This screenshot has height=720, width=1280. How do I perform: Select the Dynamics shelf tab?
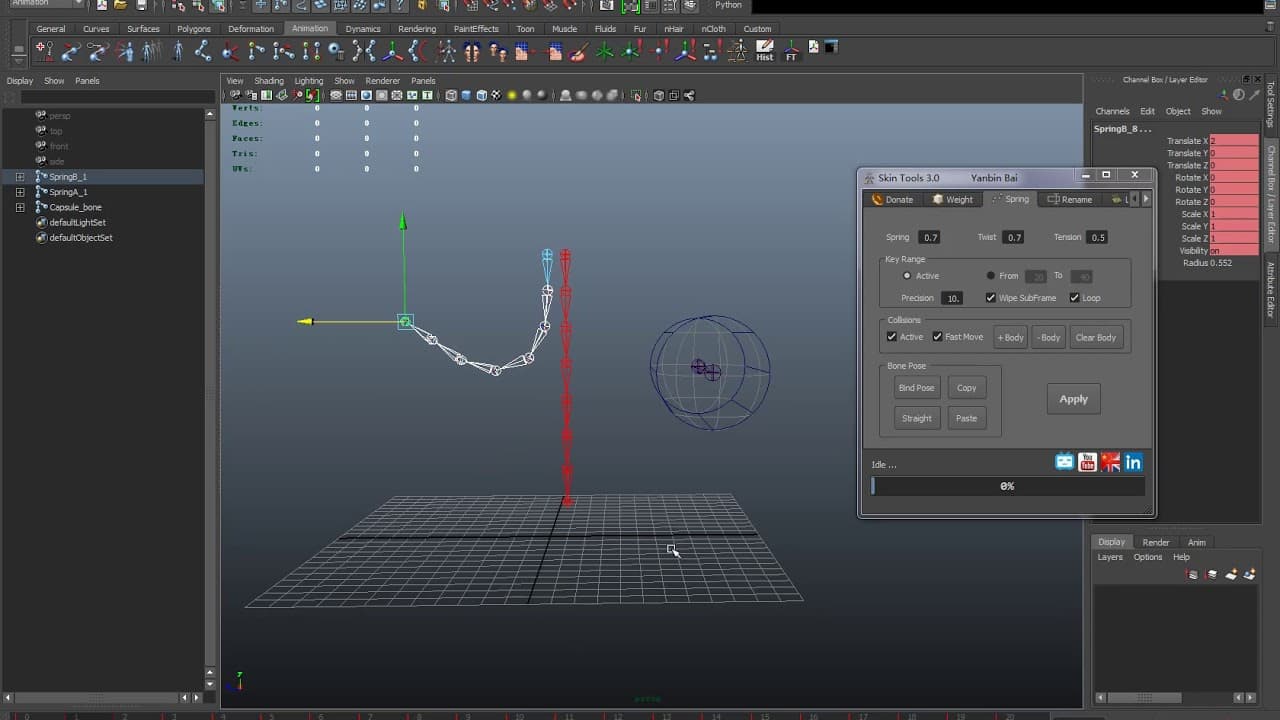(363, 29)
